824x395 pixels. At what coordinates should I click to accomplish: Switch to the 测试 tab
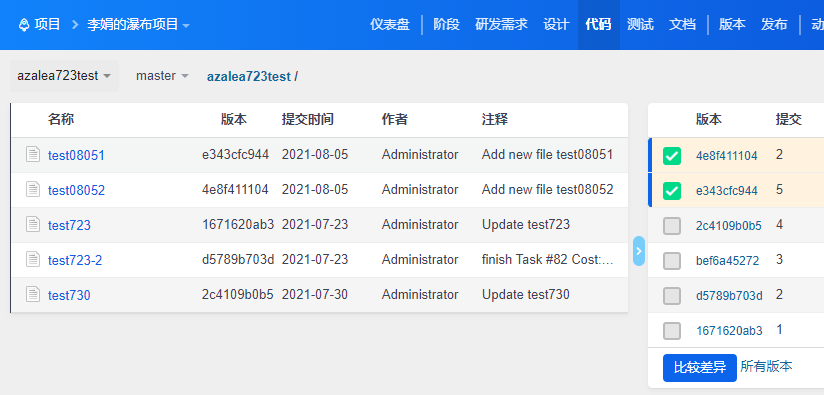click(x=640, y=25)
